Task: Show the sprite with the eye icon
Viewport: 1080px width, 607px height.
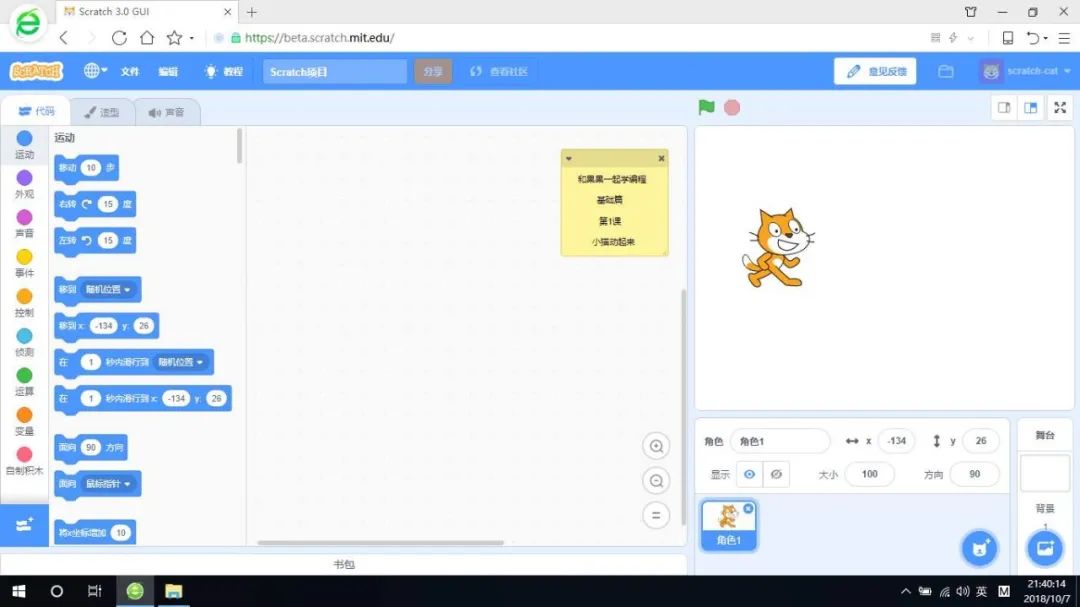Action: (x=749, y=474)
